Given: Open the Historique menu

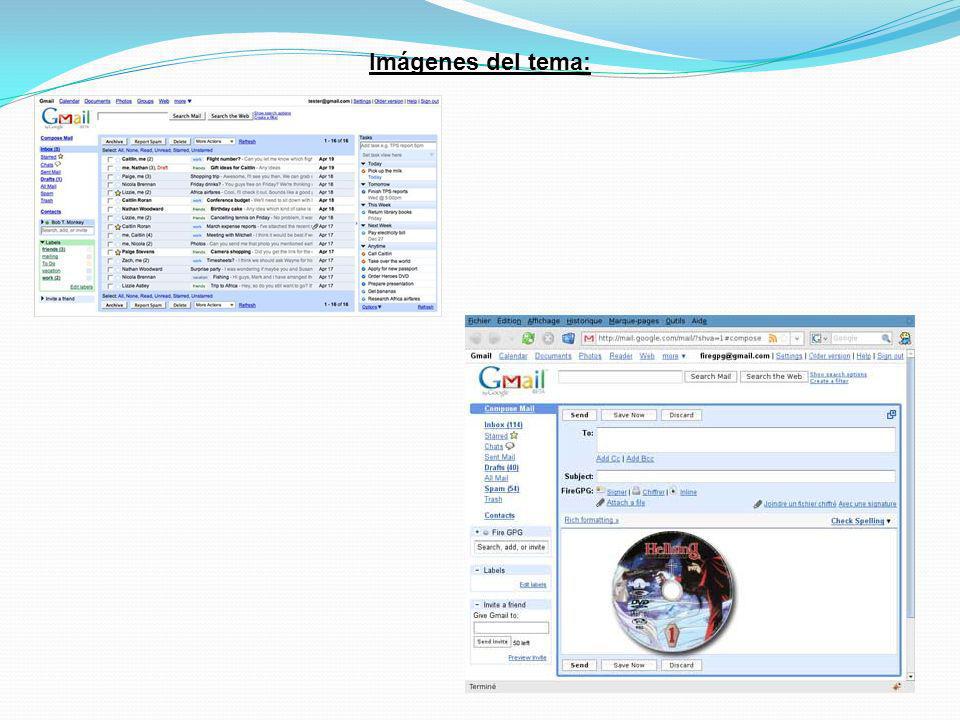Looking at the screenshot, I should pyautogui.click(x=584, y=321).
